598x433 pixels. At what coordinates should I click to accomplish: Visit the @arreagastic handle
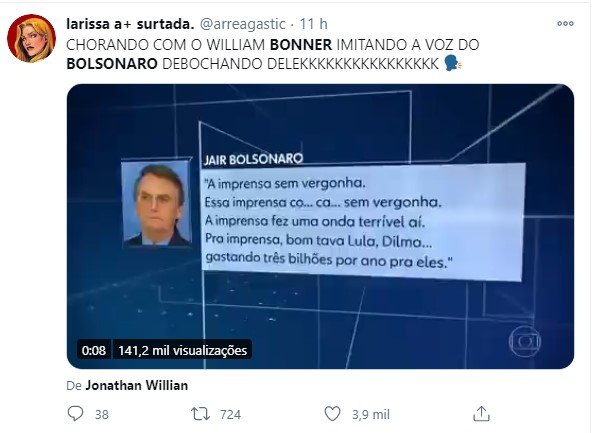[x=243, y=24]
